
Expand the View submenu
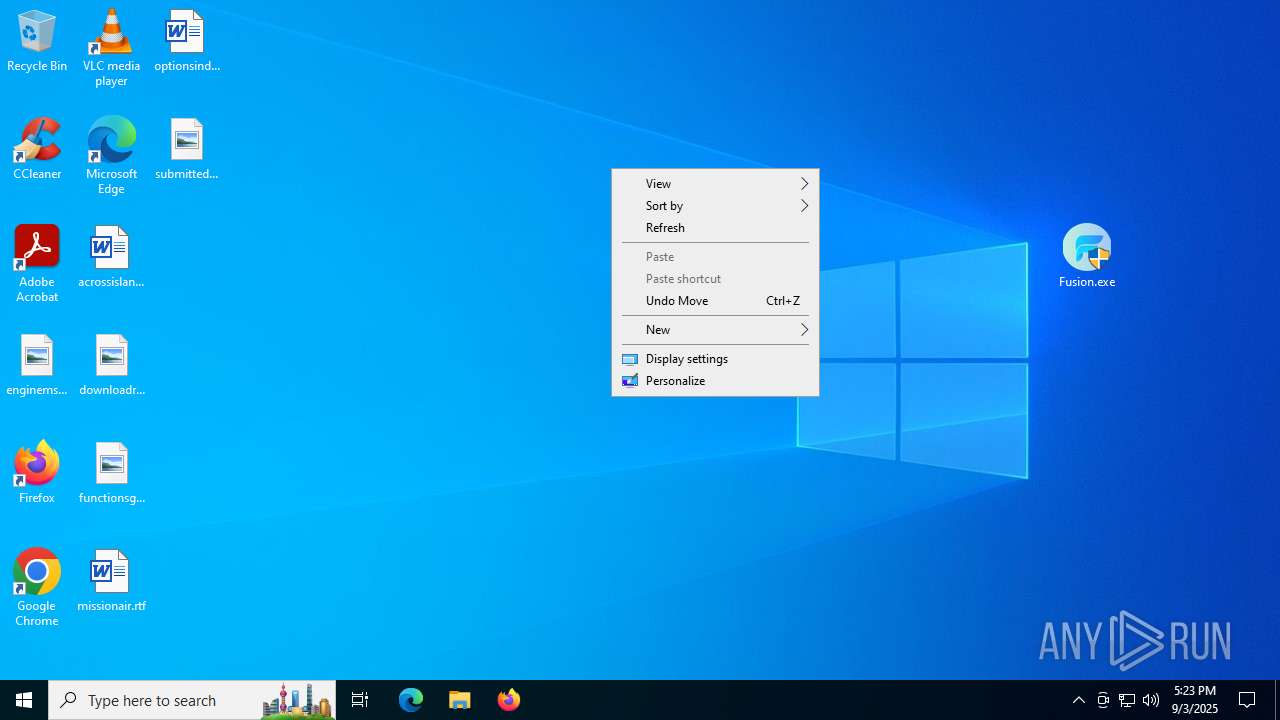715,184
